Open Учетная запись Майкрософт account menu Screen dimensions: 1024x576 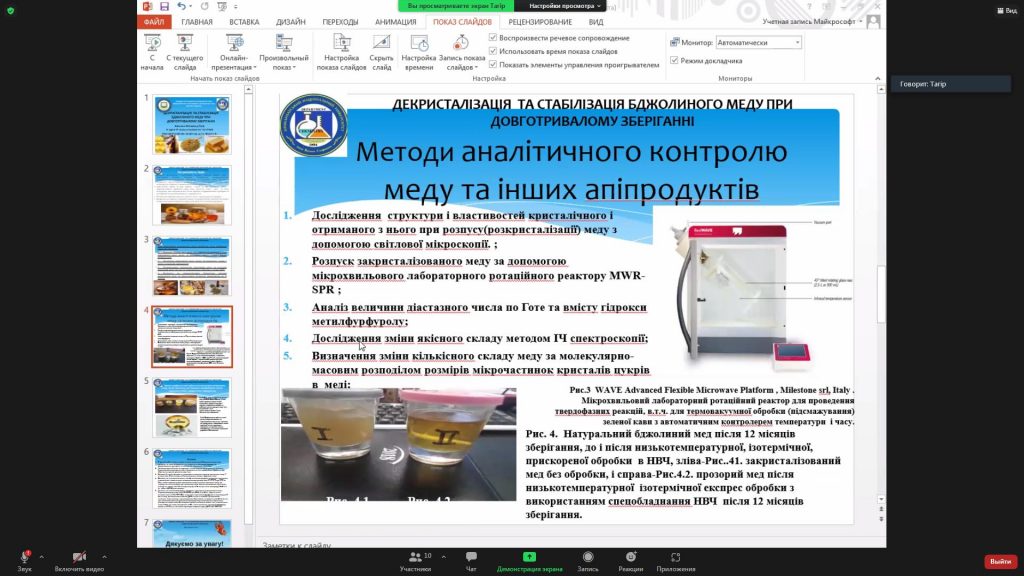pyautogui.click(x=812, y=22)
